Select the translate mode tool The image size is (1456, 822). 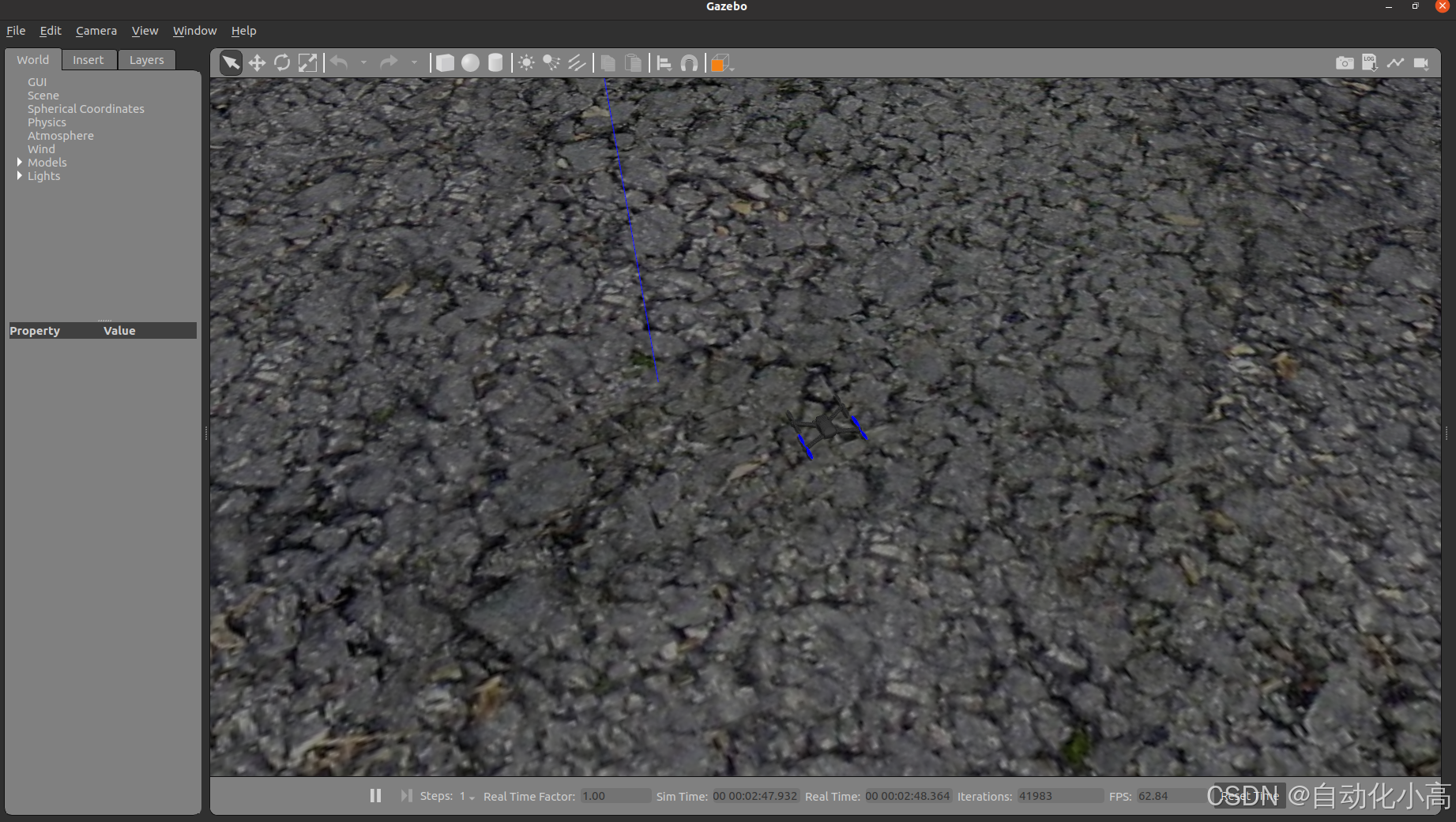point(257,63)
